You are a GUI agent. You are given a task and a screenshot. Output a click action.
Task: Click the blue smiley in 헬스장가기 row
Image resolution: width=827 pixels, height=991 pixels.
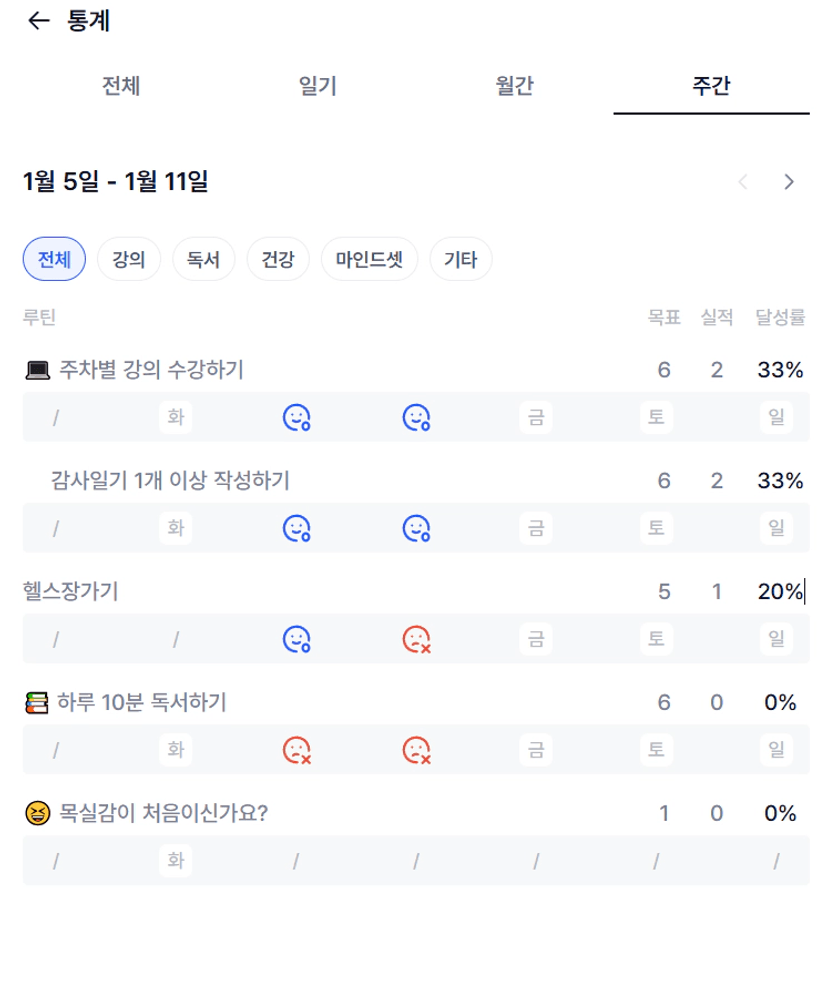pyautogui.click(x=296, y=638)
